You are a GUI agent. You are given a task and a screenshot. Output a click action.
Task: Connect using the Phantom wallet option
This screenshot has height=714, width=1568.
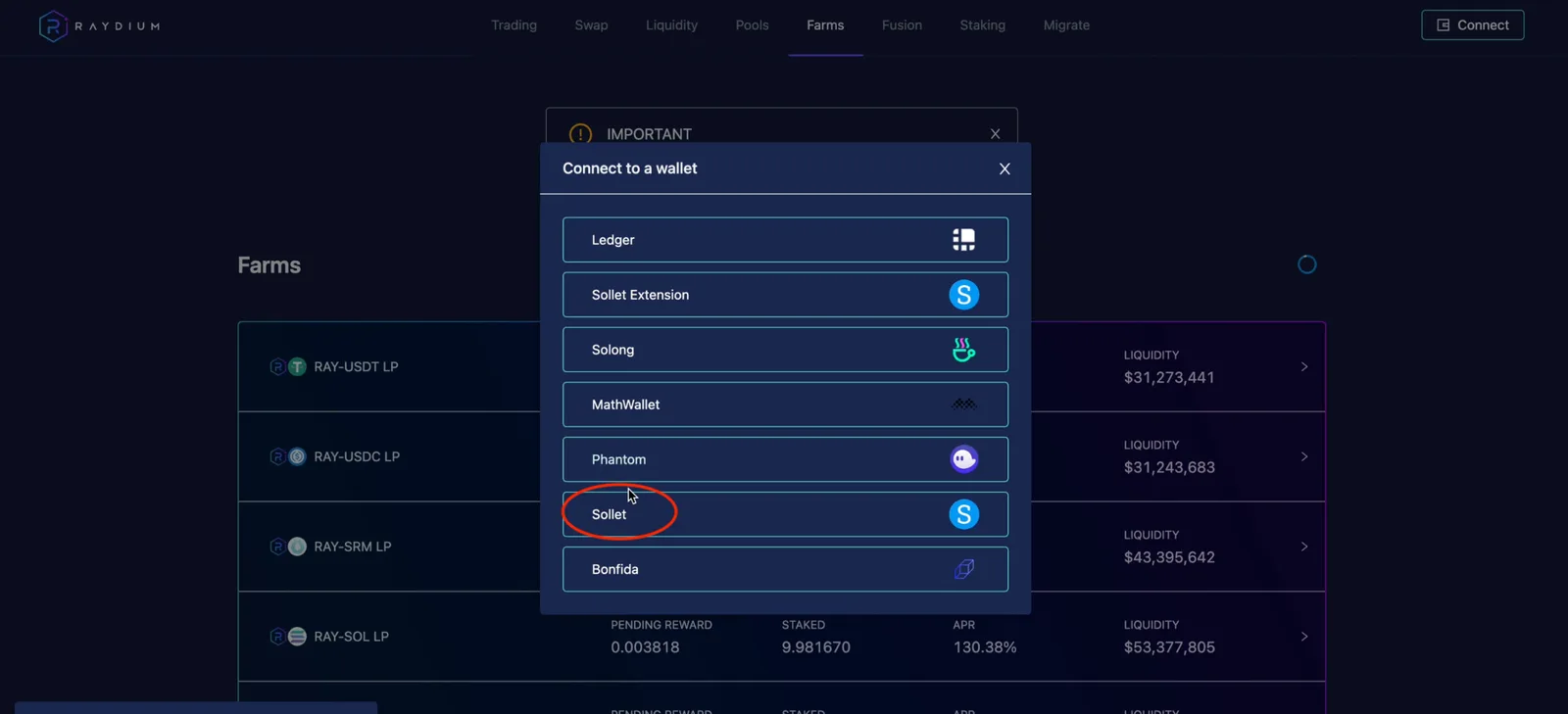click(x=785, y=459)
